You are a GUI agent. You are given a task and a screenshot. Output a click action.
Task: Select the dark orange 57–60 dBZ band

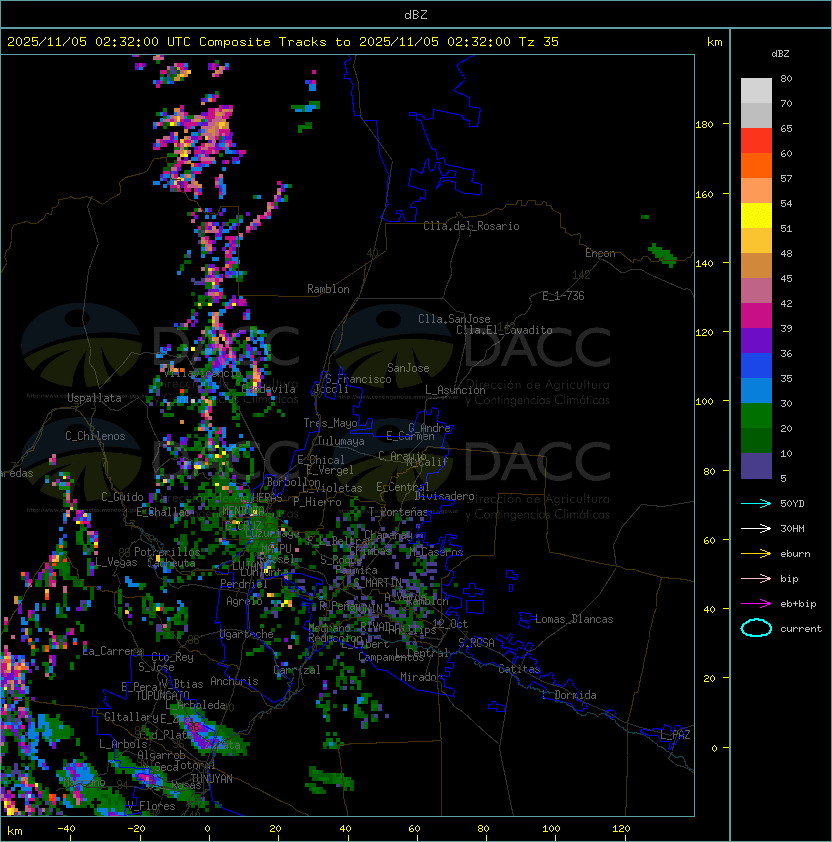[756, 166]
